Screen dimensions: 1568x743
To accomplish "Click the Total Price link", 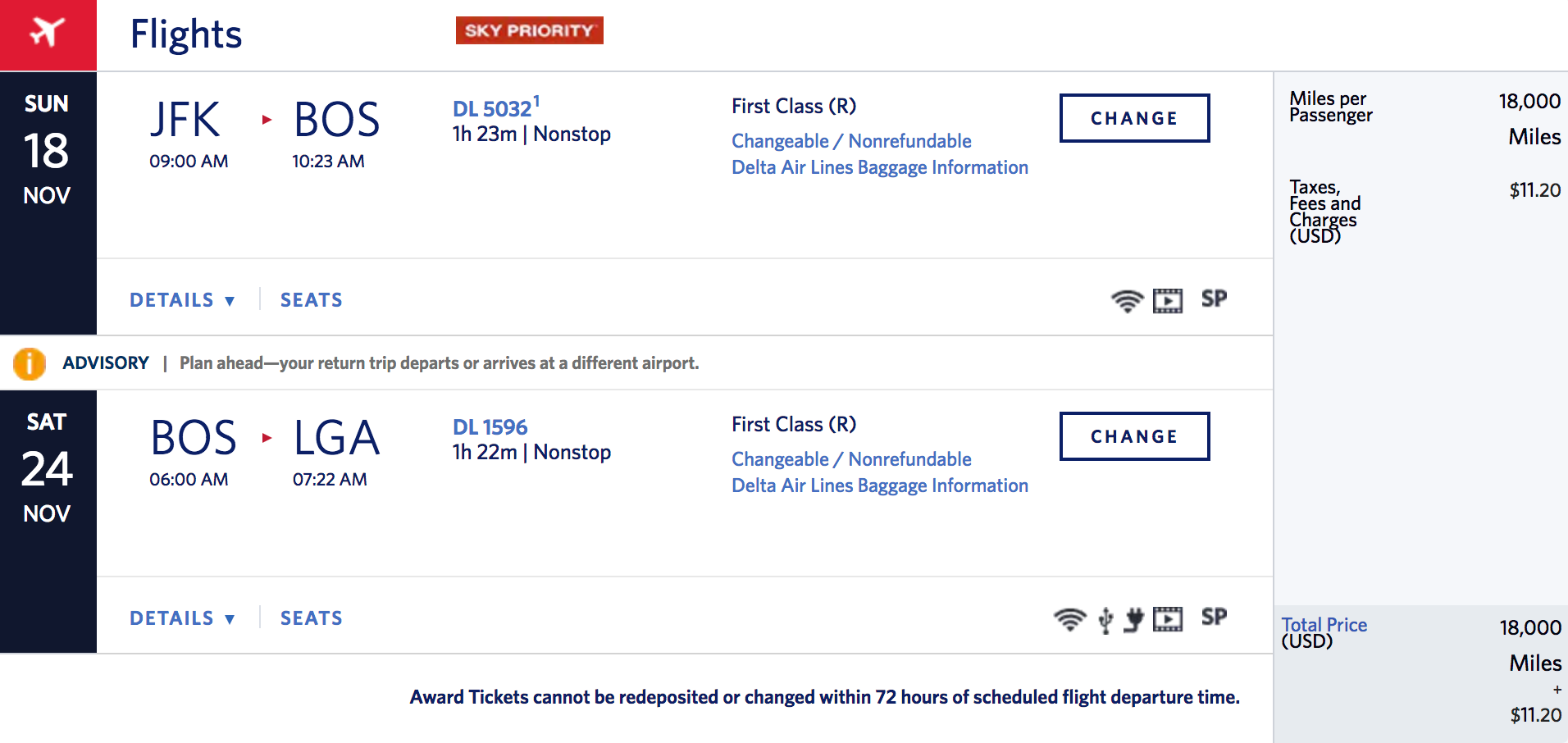I will [x=1324, y=625].
